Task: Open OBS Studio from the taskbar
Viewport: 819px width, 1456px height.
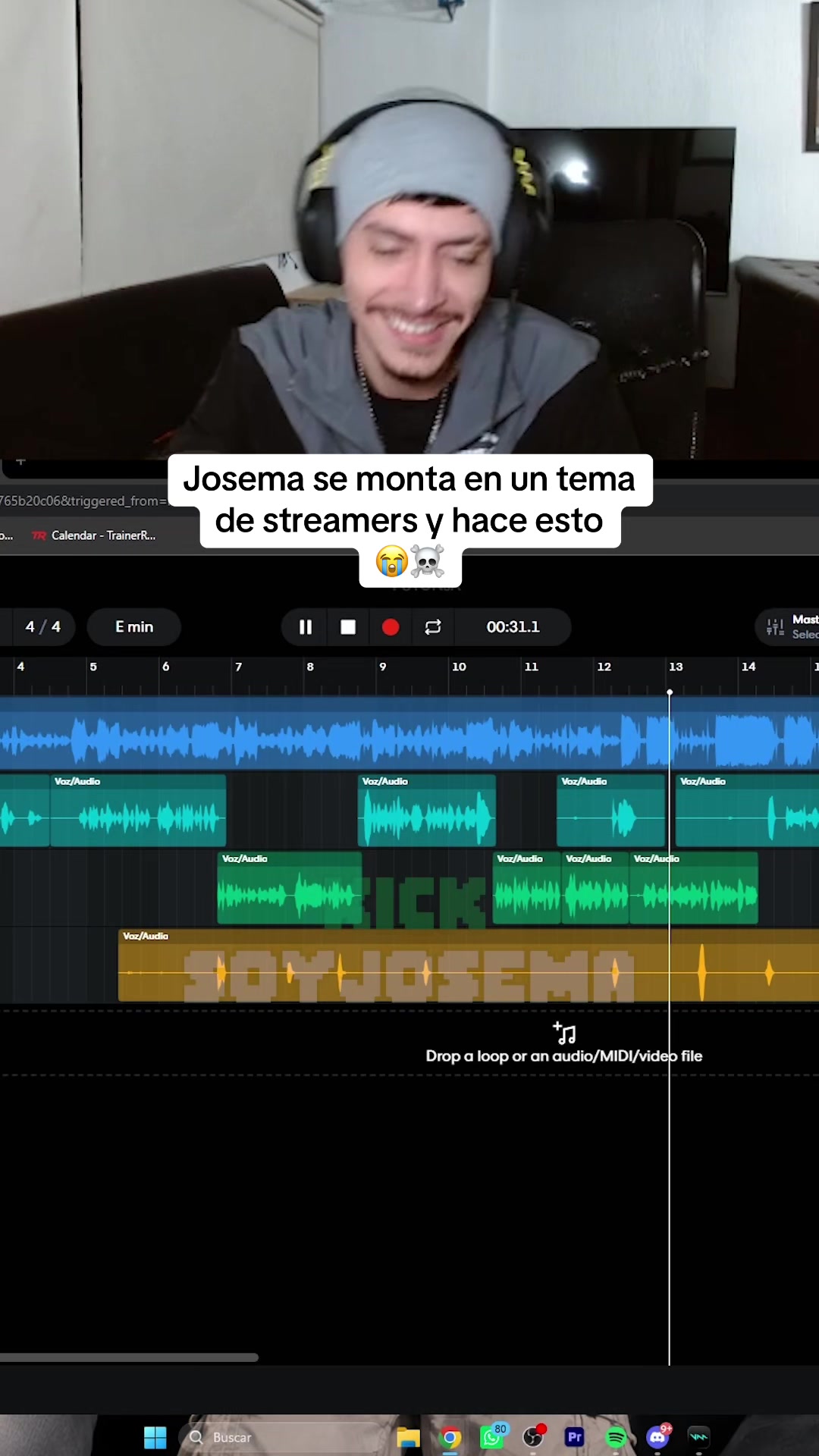Action: (x=534, y=1436)
